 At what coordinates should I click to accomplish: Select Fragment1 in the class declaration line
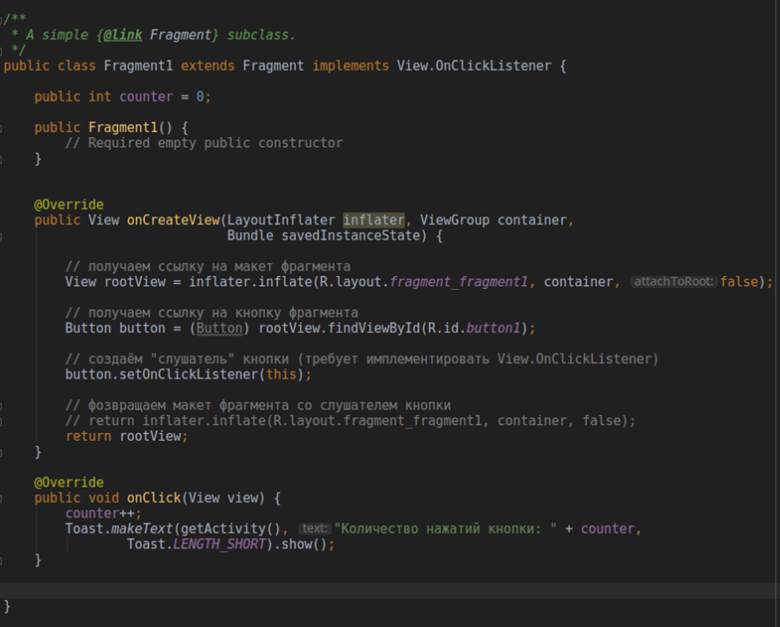pyautogui.click(x=138, y=66)
